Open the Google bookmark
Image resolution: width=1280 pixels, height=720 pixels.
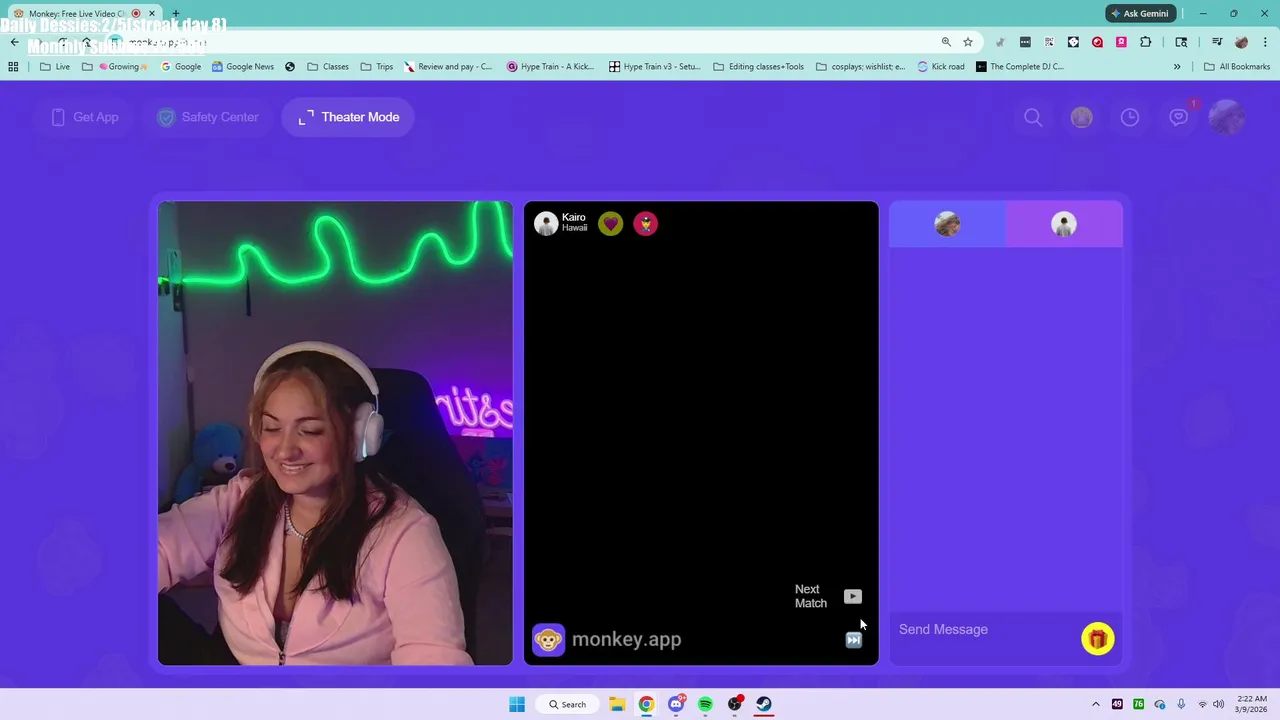pos(181,67)
